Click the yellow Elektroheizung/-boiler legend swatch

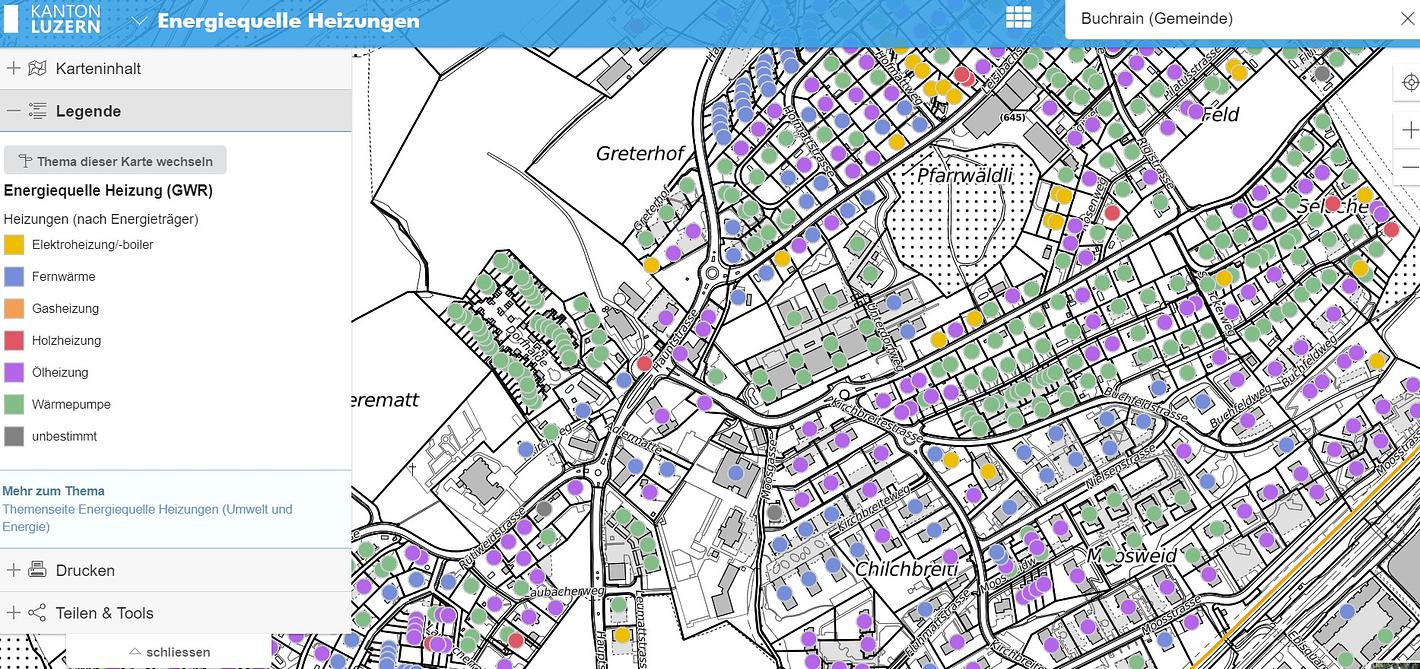(14, 244)
